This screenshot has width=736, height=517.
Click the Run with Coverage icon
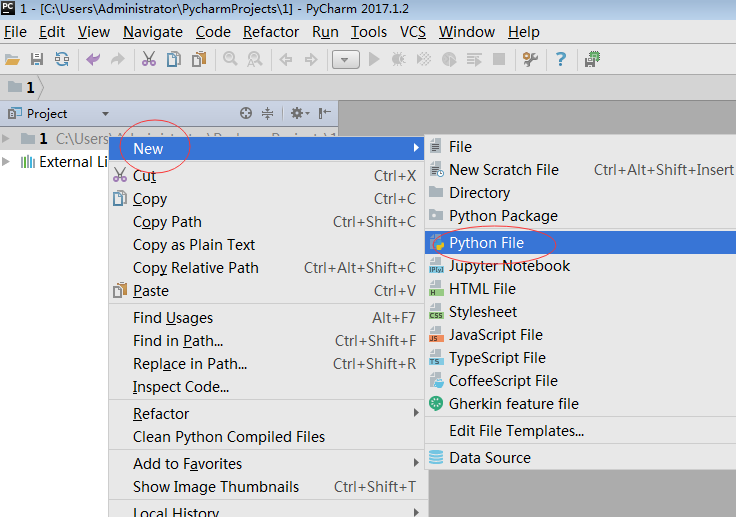point(424,60)
